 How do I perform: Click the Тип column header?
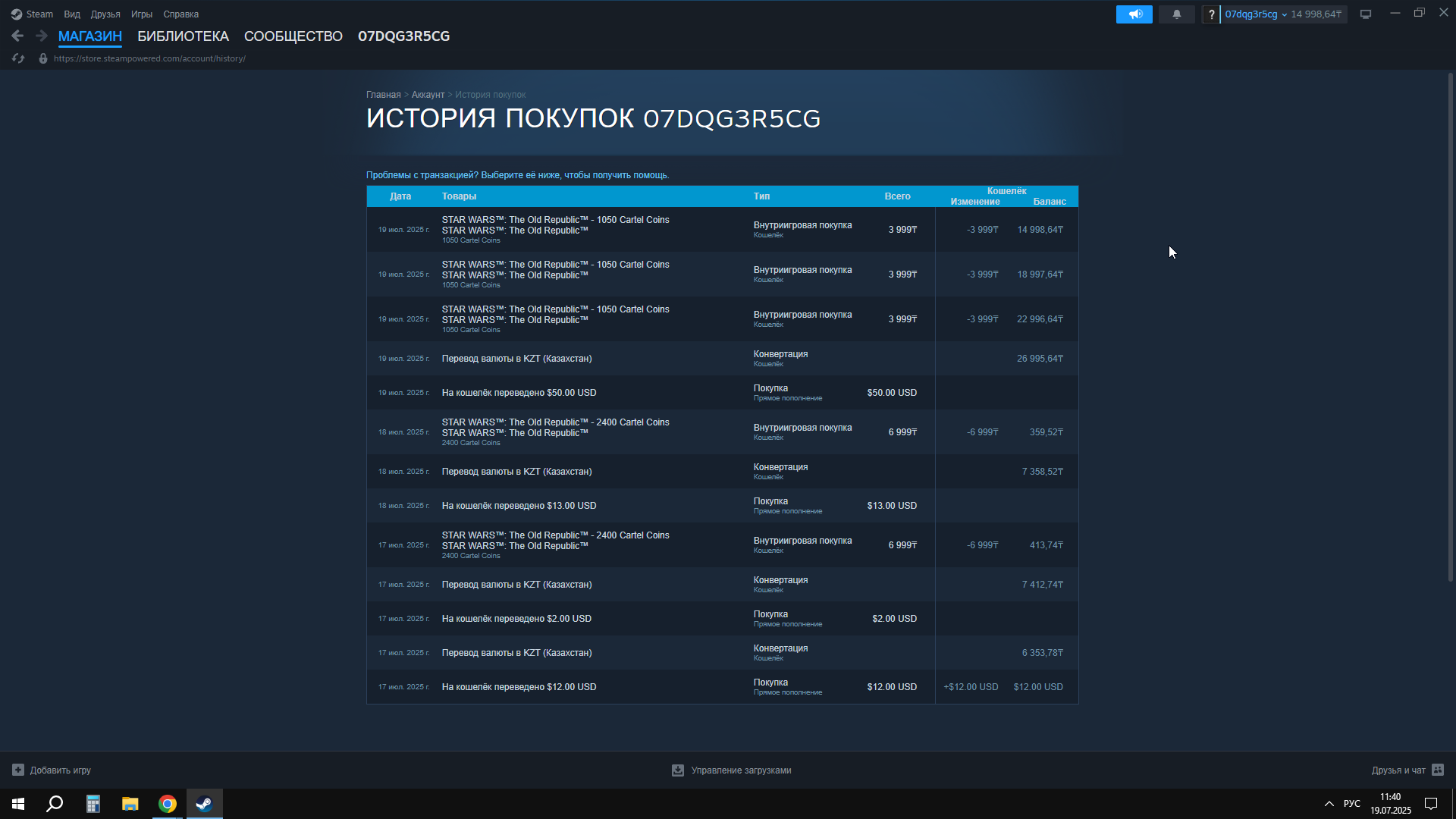point(761,196)
